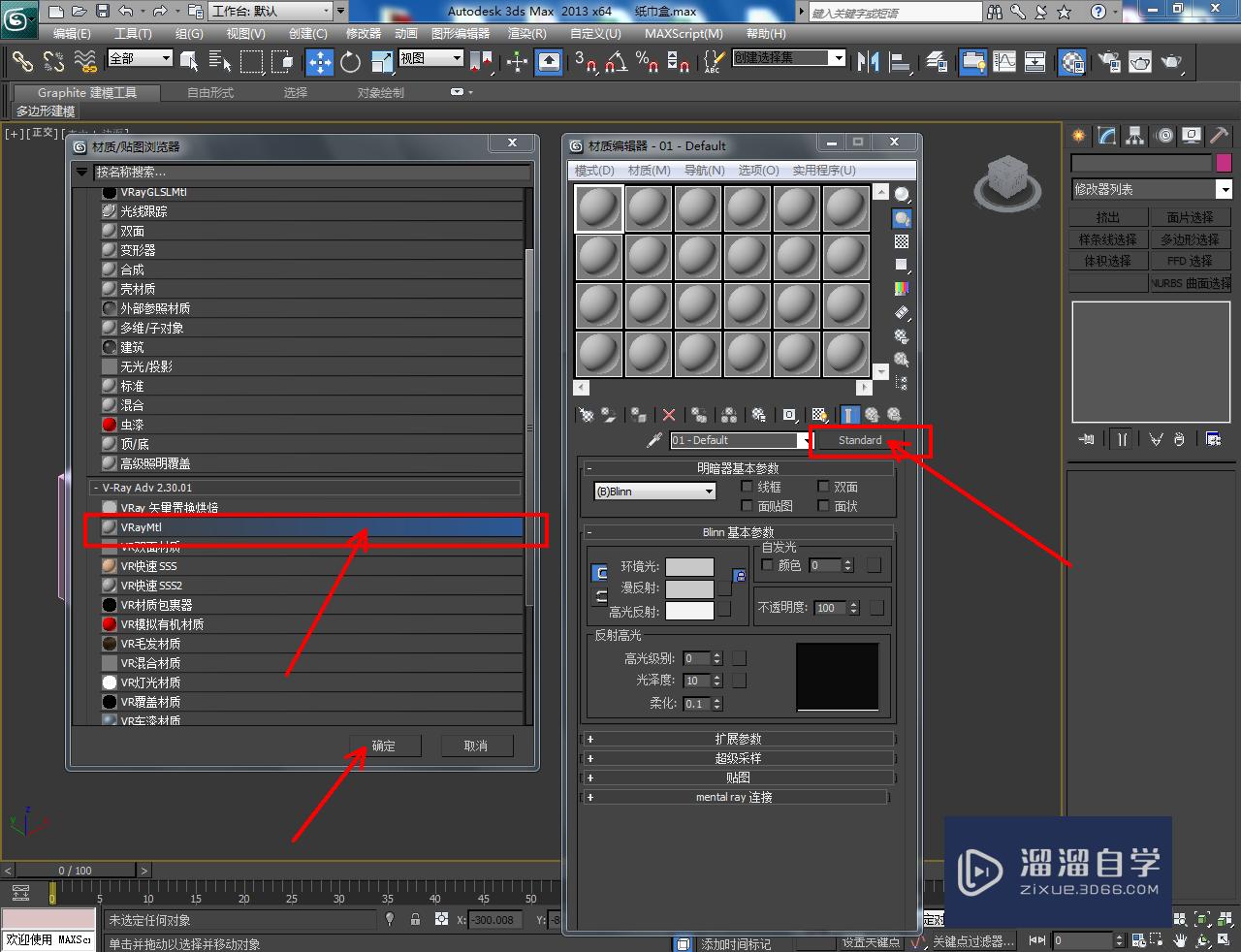The image size is (1241, 952).
Task: Open Material Editor from main toolbar
Action: click(x=1071, y=62)
